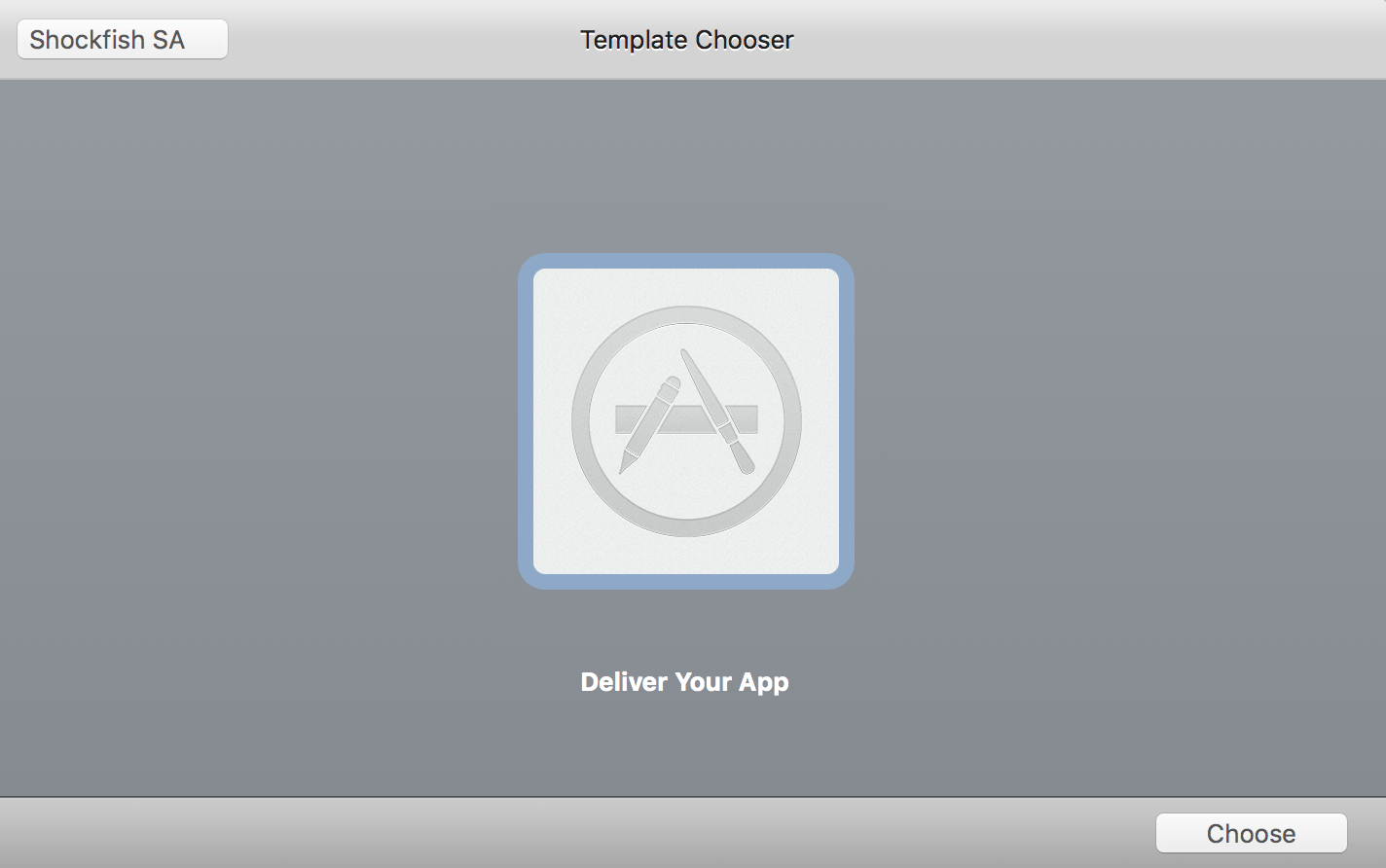Click the Choose button

point(1251,833)
